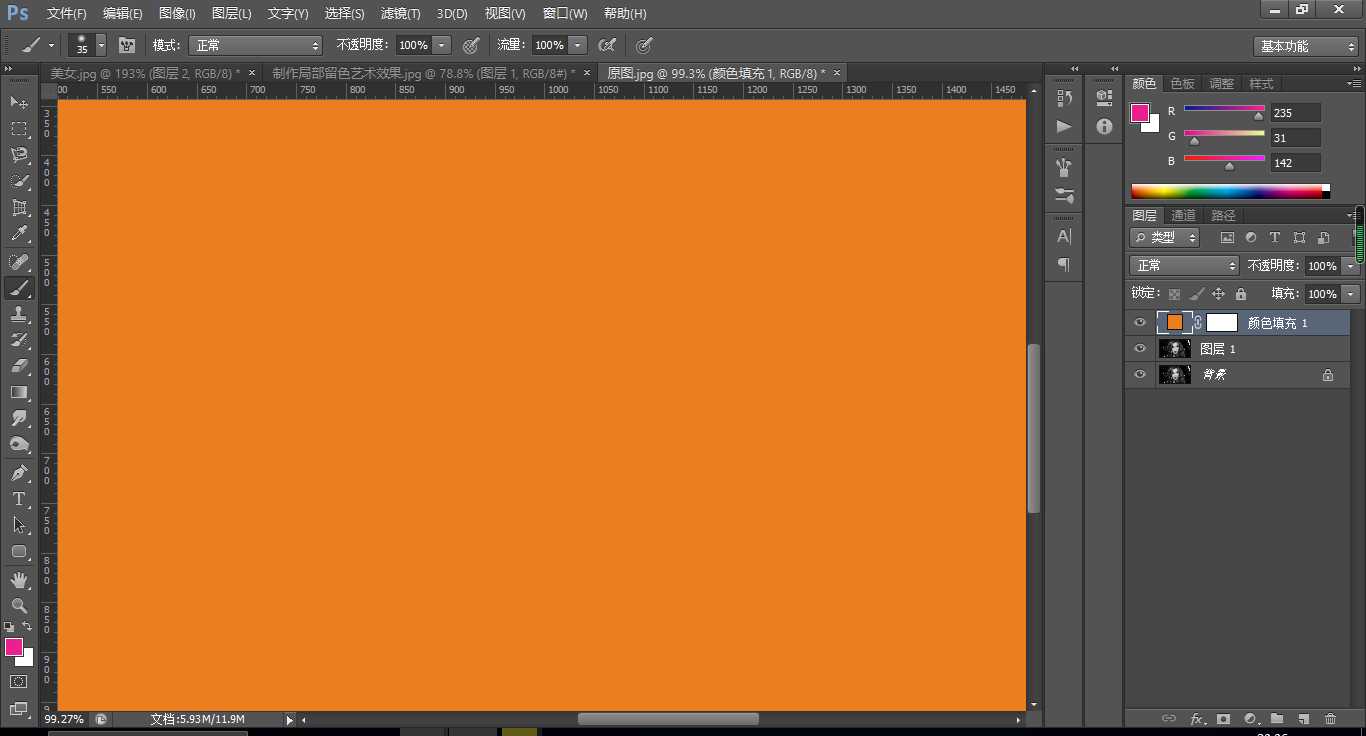Viewport: 1366px width, 736px height.
Task: Select the Brush tool in the toolbox
Action: coord(19,288)
